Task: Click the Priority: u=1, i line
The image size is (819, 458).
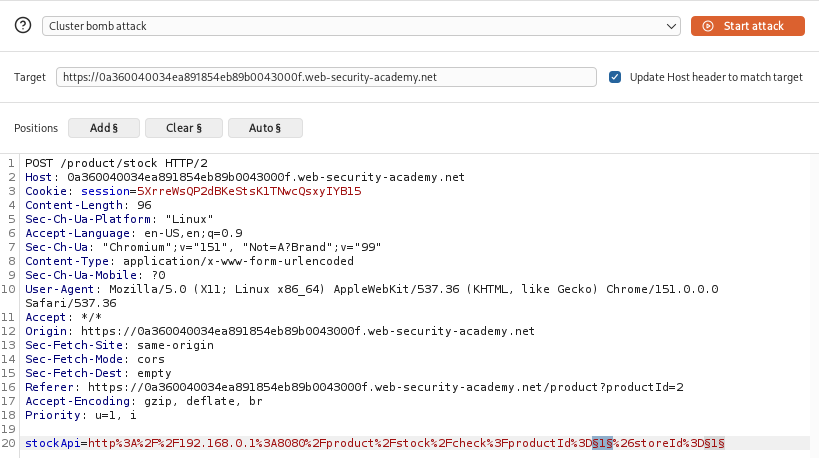Action: pyautogui.click(x=81, y=416)
